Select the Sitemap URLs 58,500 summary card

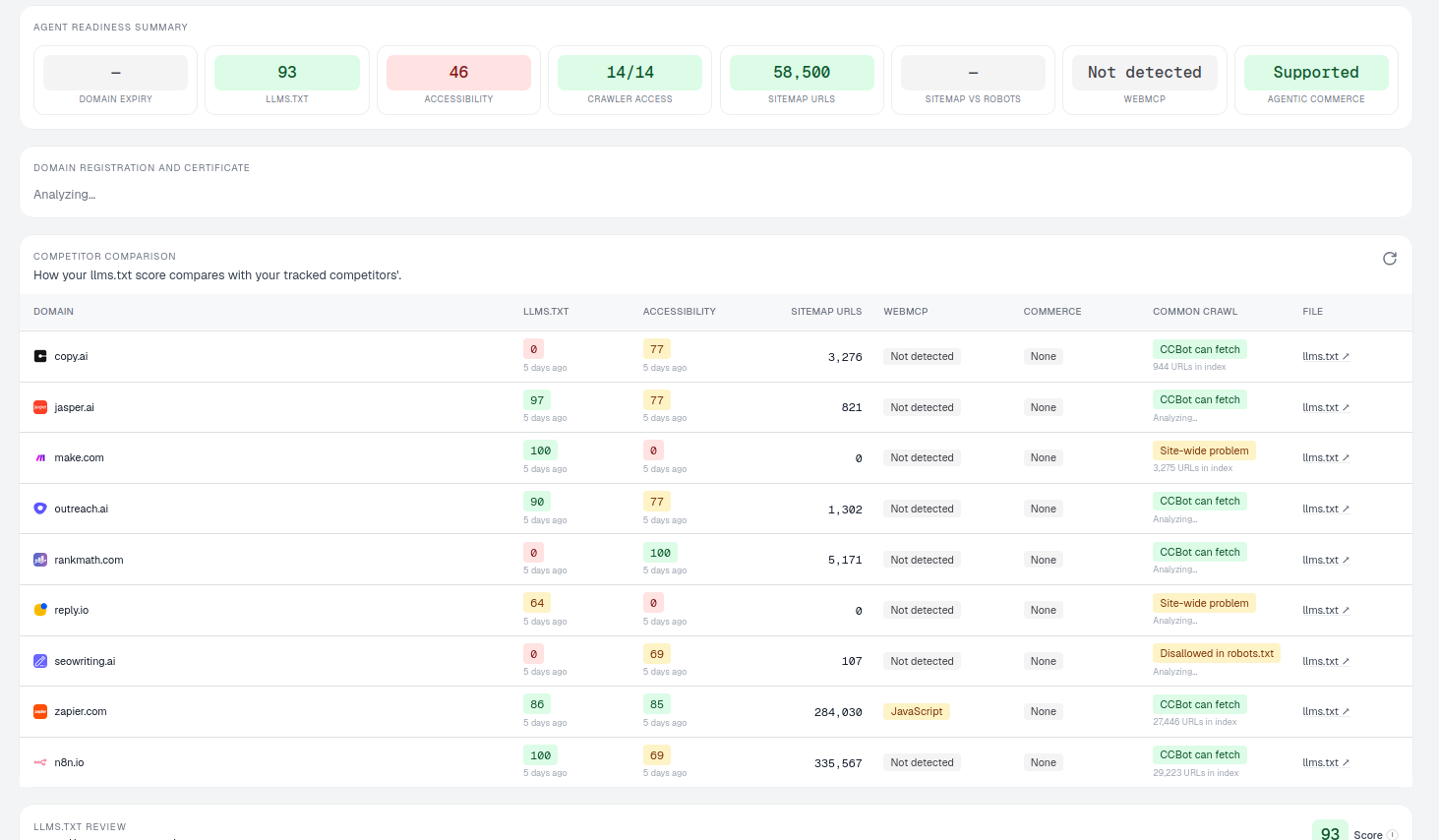pyautogui.click(x=802, y=81)
